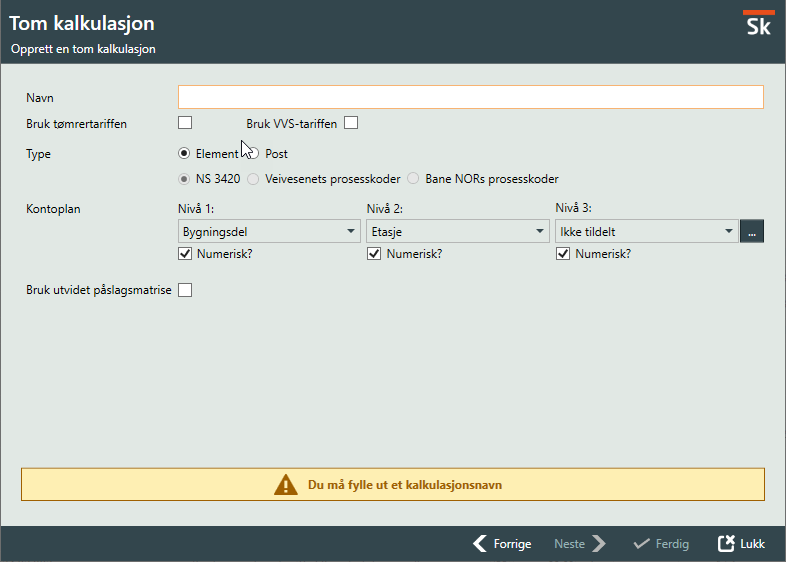Screen dimensions: 786x562
Task: Choose NS 3420 radio option
Action: tap(185, 179)
